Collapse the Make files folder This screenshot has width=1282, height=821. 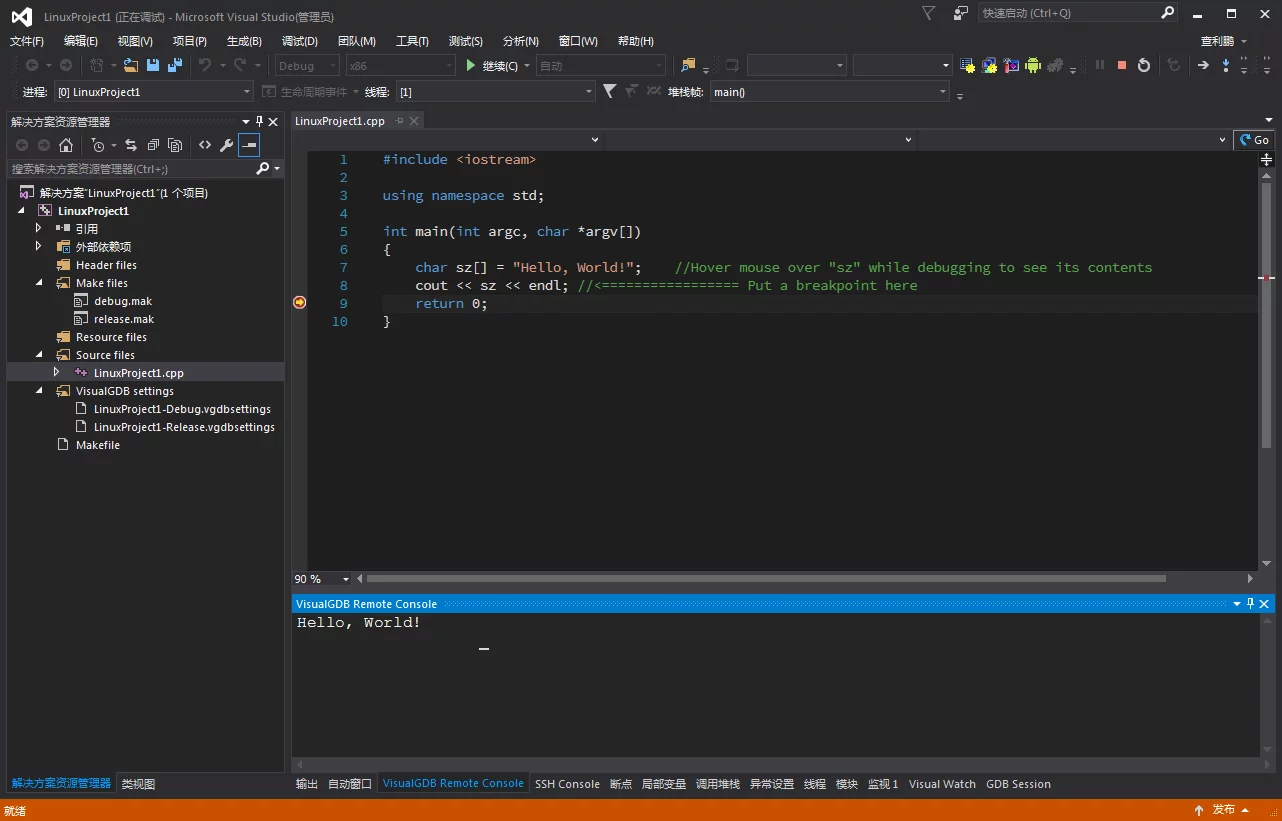39,283
